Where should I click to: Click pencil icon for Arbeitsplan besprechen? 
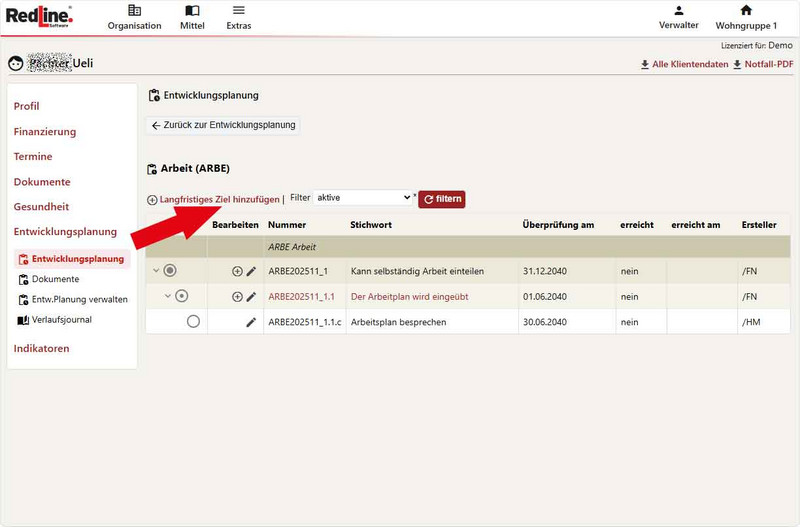pyautogui.click(x=251, y=322)
